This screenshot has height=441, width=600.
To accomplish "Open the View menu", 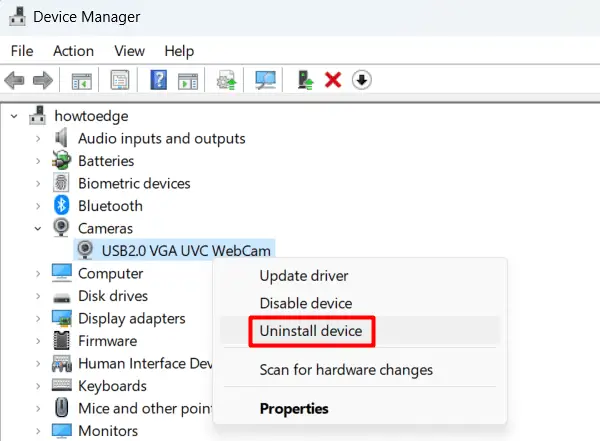I will pyautogui.click(x=129, y=51).
